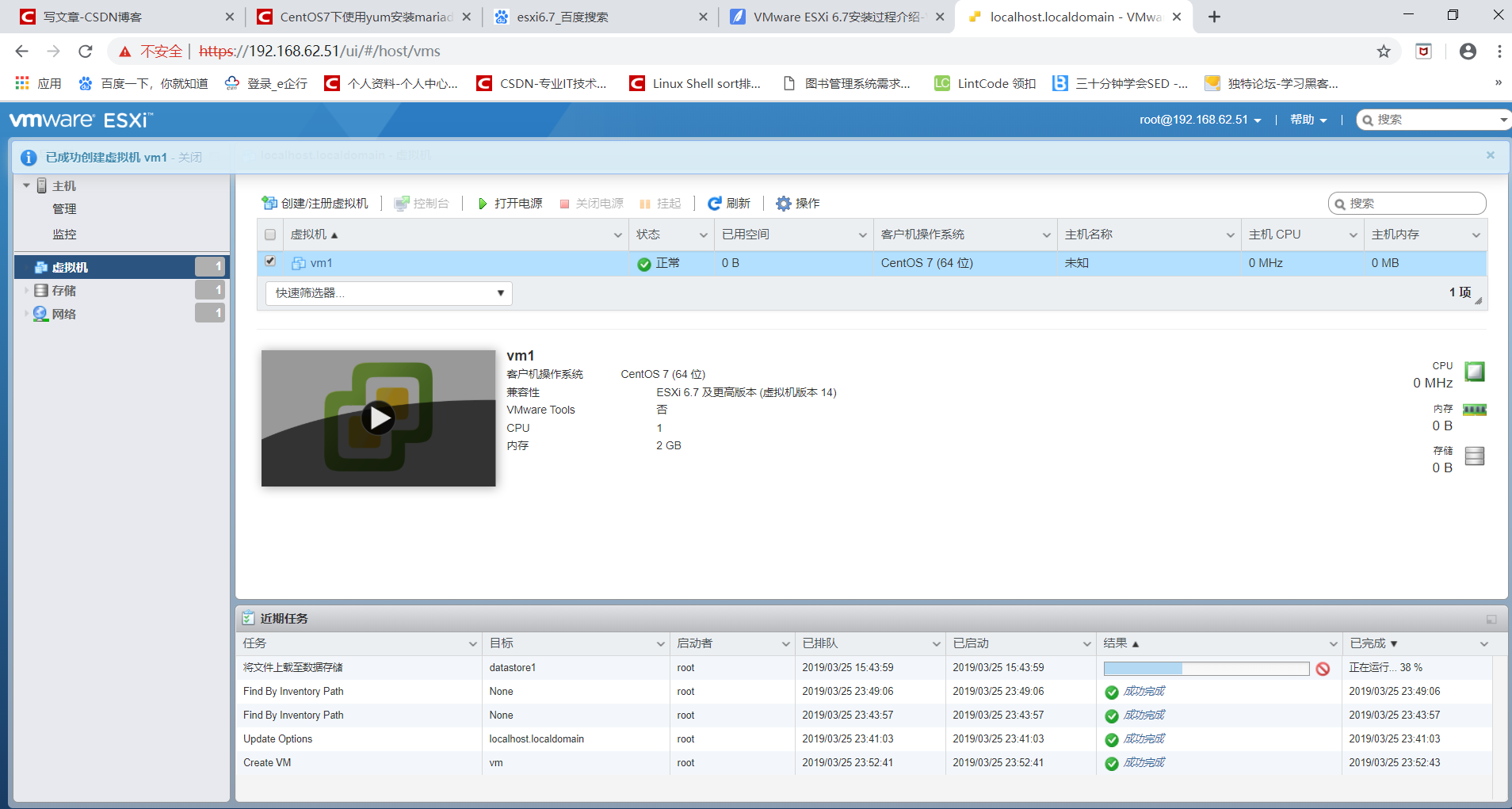Click the info icon in success notification

(29, 158)
